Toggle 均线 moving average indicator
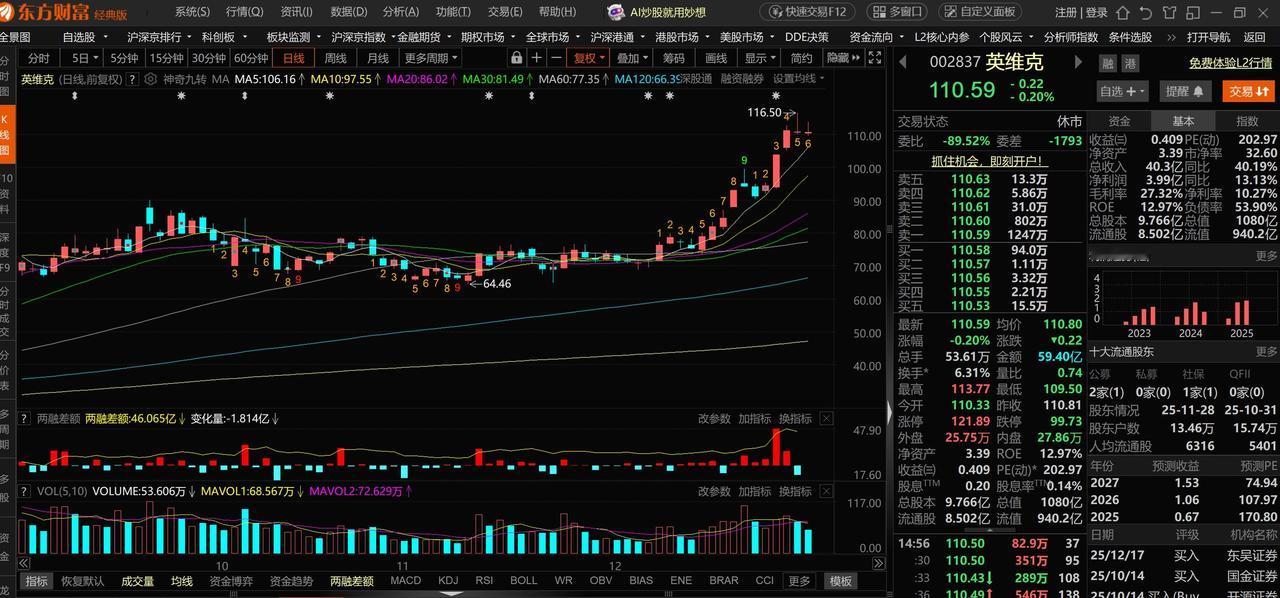The height and width of the screenshot is (598, 1280). point(182,581)
